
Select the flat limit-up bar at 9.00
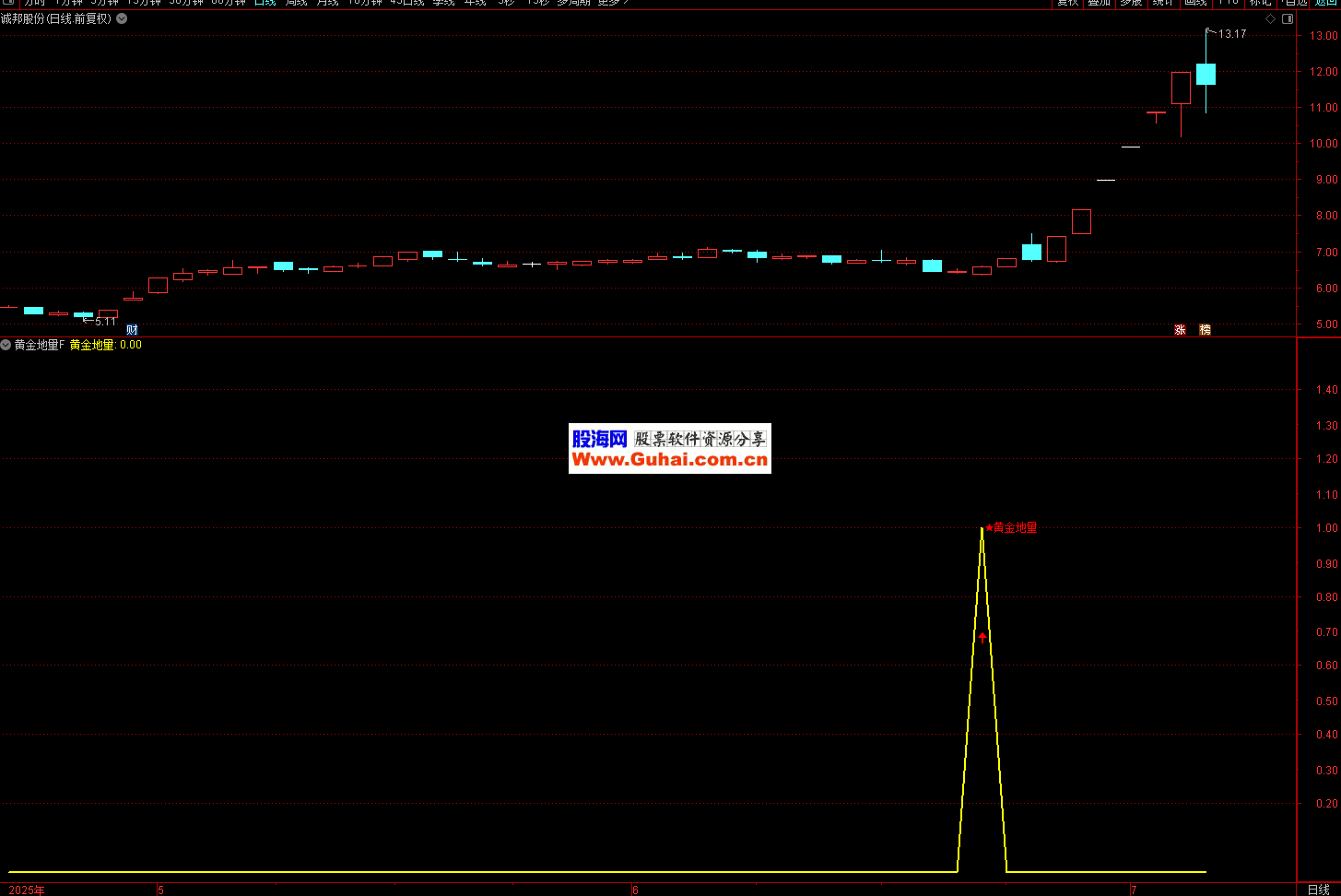tap(1106, 180)
